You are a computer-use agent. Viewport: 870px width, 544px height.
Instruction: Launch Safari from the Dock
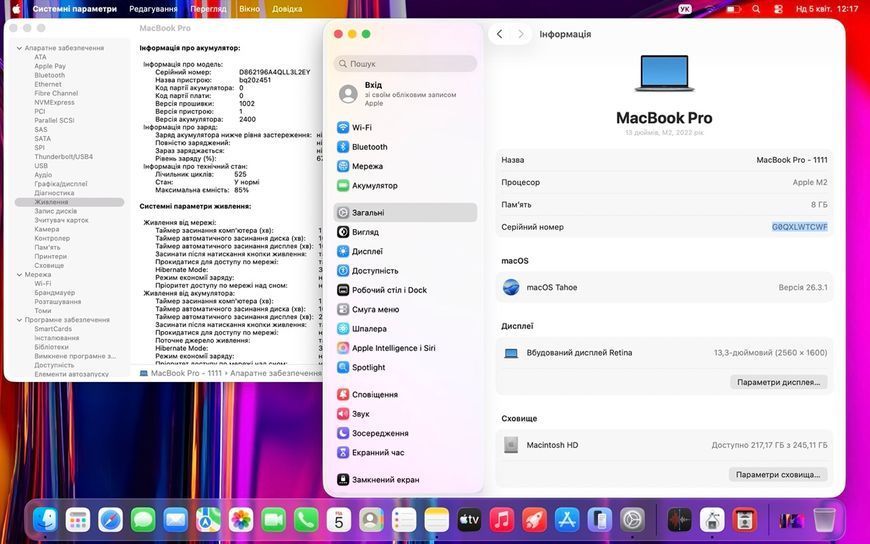coord(110,520)
